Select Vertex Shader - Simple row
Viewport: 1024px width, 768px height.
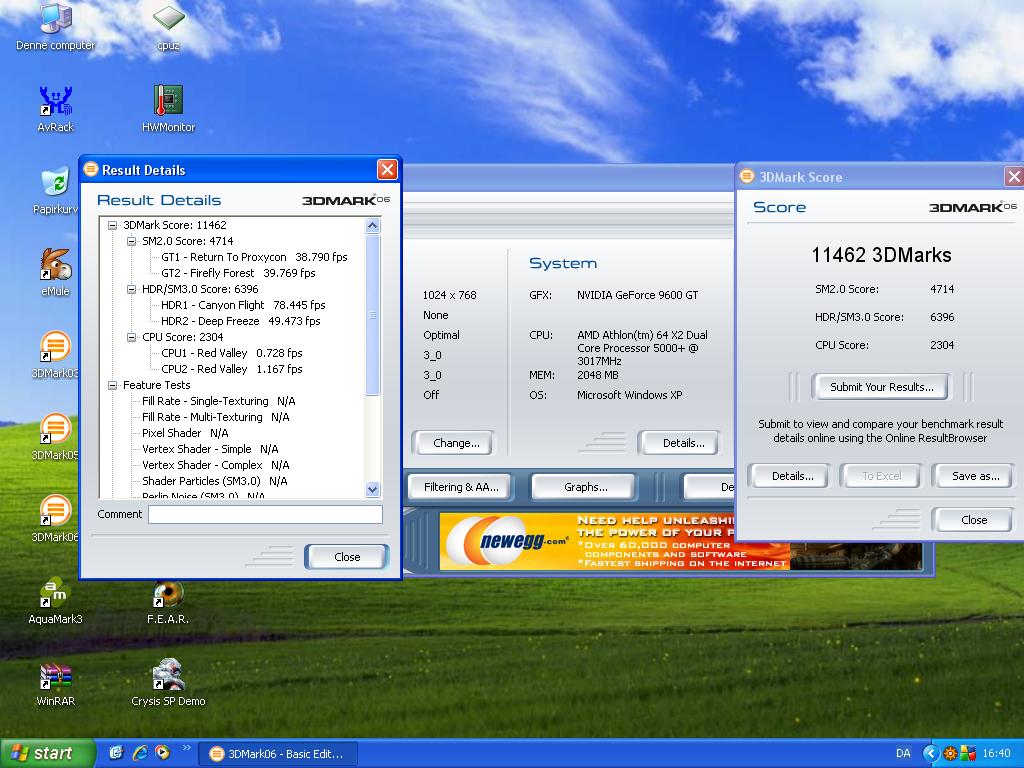[x=210, y=449]
